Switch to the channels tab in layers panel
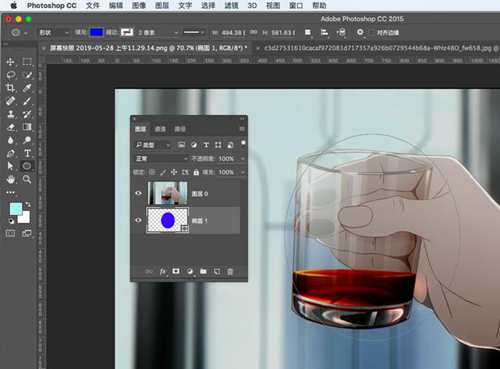Viewport: 500px width, 369px height. coord(160,129)
